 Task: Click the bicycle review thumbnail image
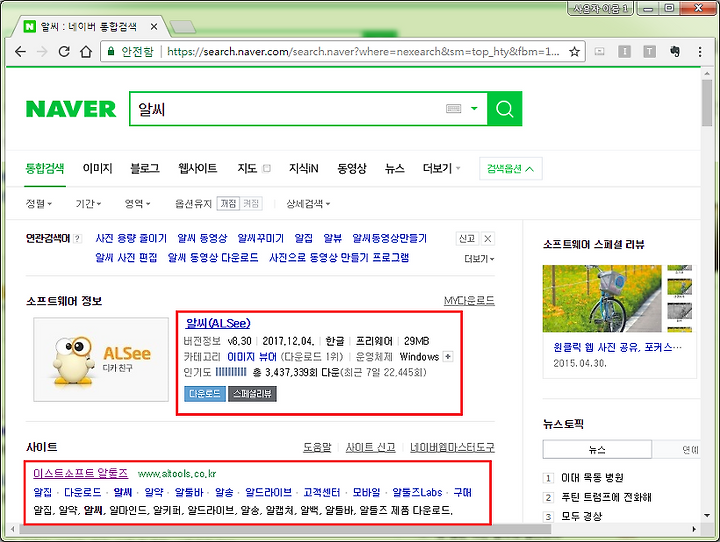click(x=602, y=299)
